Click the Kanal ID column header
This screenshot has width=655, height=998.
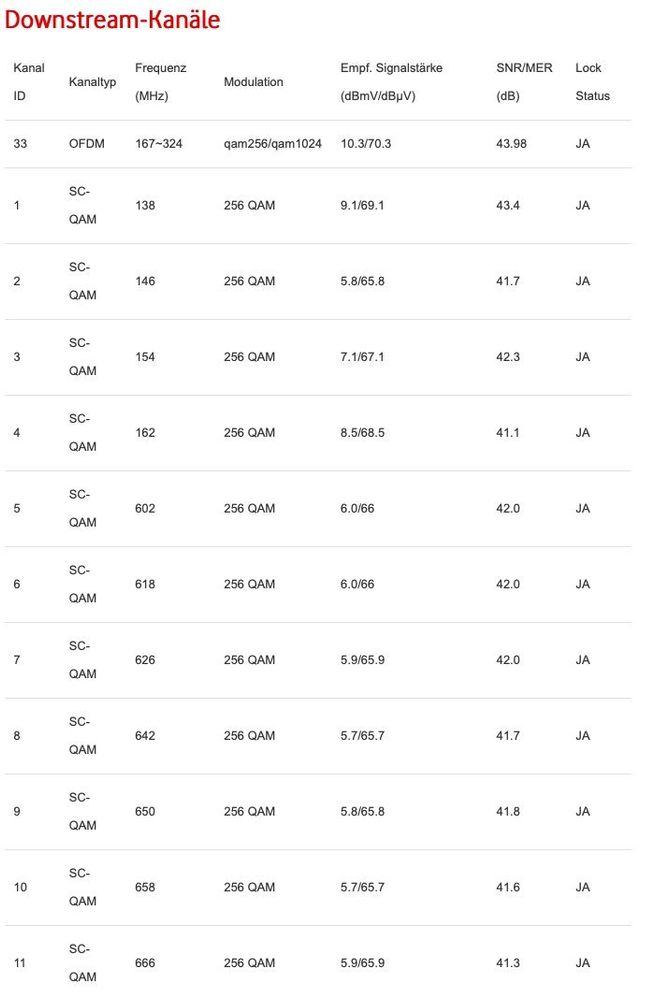click(x=29, y=82)
